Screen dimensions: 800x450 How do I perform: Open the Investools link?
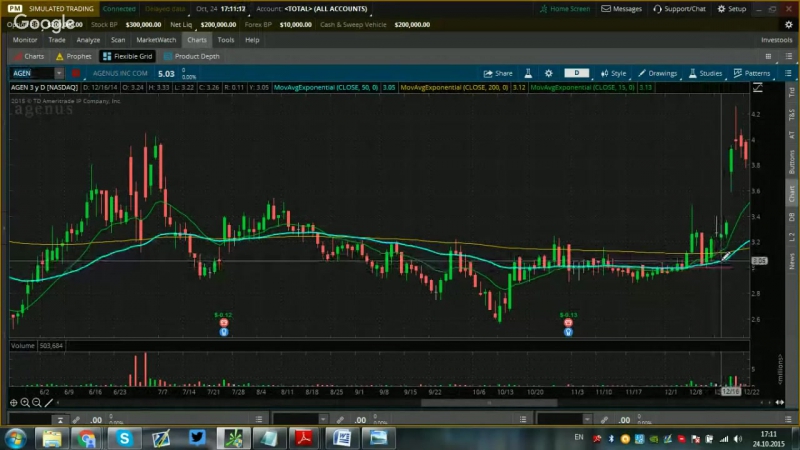tap(777, 40)
